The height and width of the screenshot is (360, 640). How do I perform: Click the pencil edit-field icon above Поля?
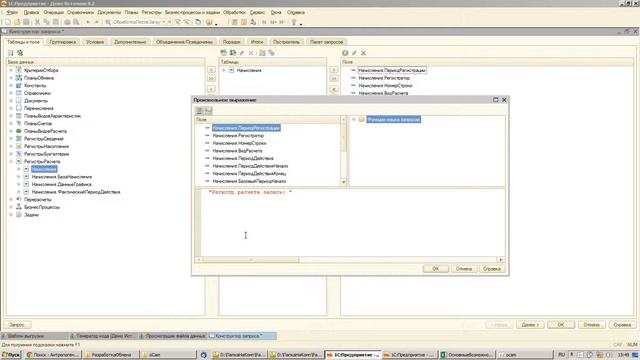(354, 53)
